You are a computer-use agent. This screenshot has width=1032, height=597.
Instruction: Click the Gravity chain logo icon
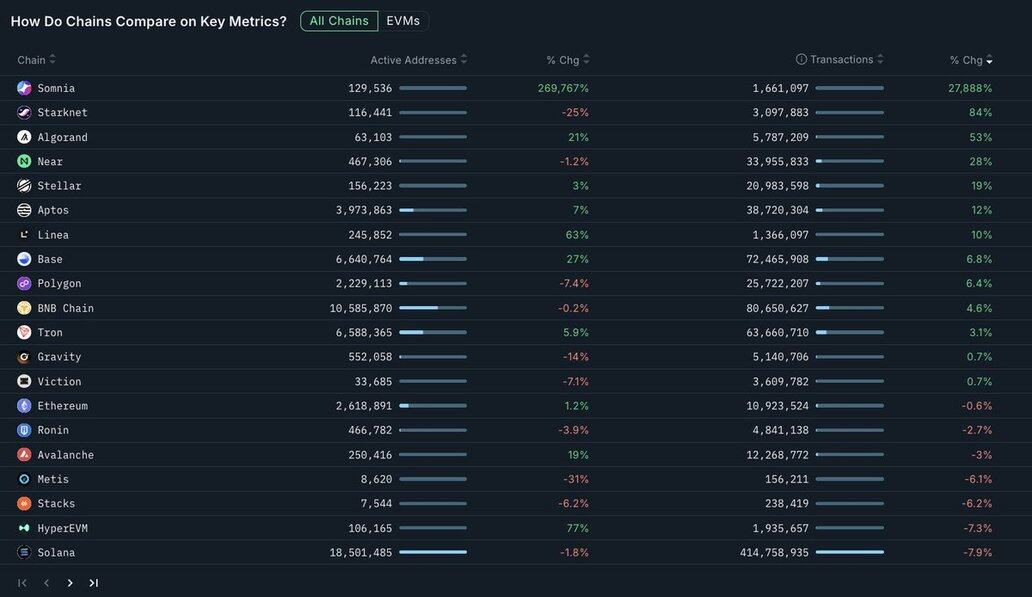pyautogui.click(x=24, y=357)
